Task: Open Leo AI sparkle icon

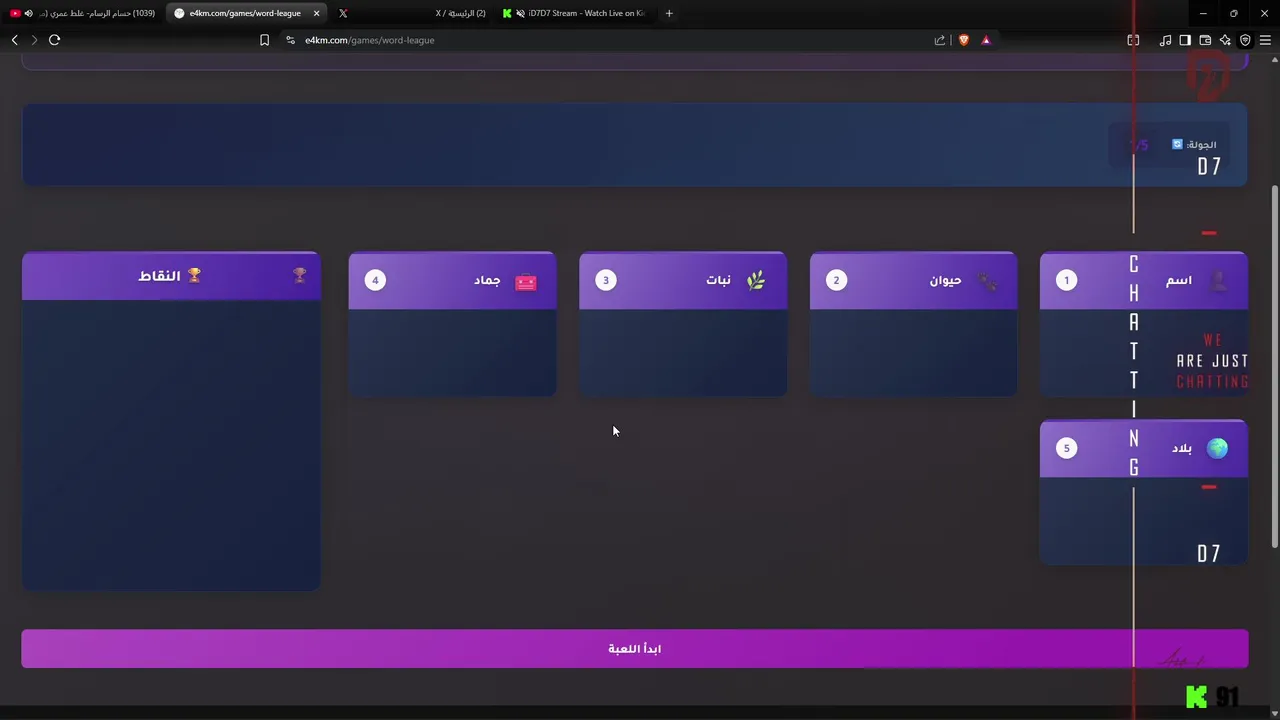Action: click(x=1225, y=40)
